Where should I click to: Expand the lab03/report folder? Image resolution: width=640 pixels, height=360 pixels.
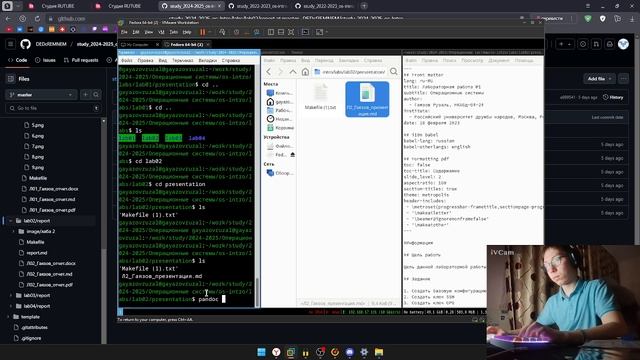pyautogui.click(x=11, y=295)
